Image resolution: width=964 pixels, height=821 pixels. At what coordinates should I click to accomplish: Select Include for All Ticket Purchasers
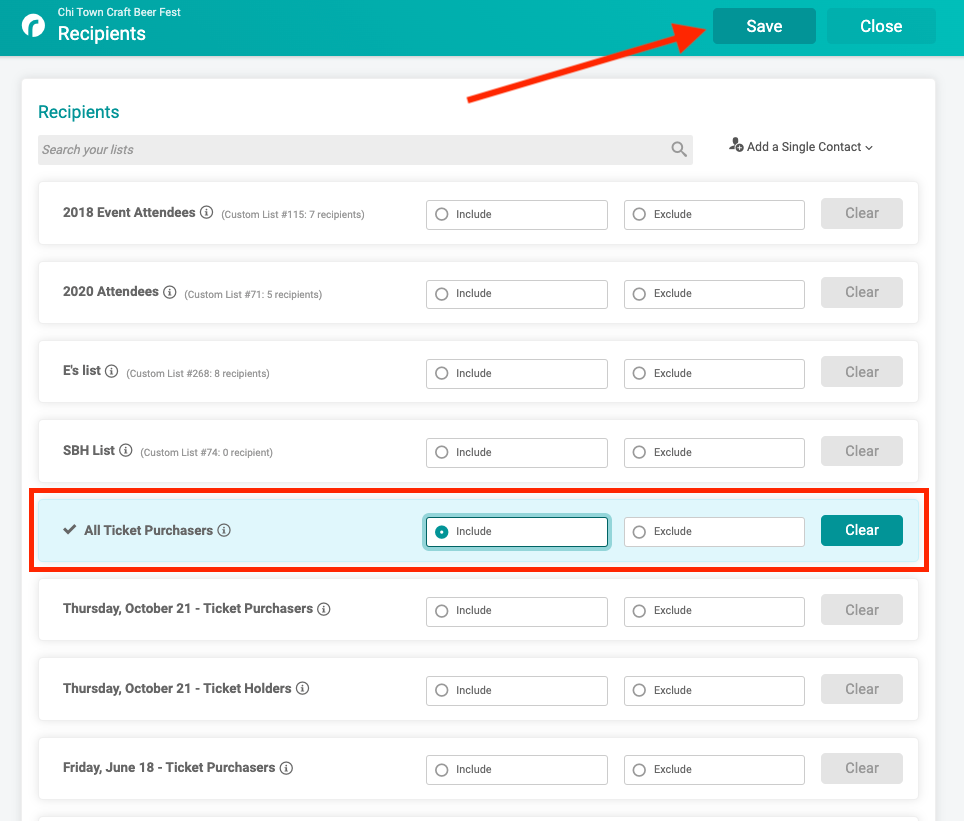(516, 532)
